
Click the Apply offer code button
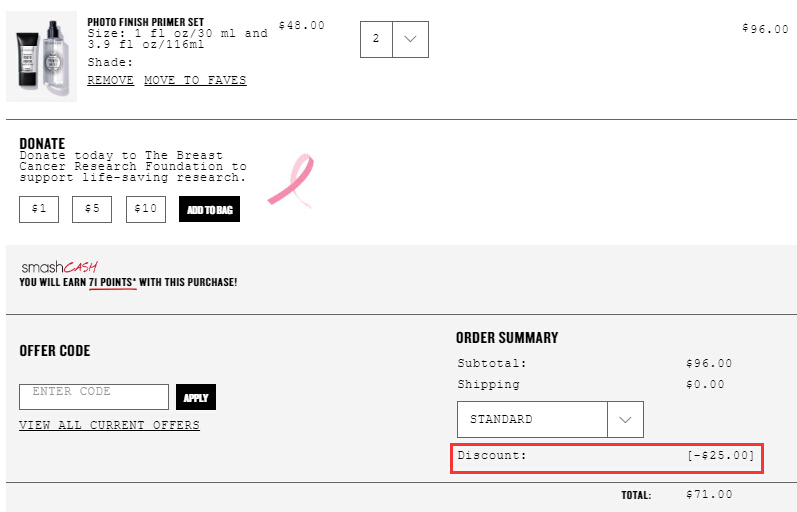pyautogui.click(x=196, y=397)
